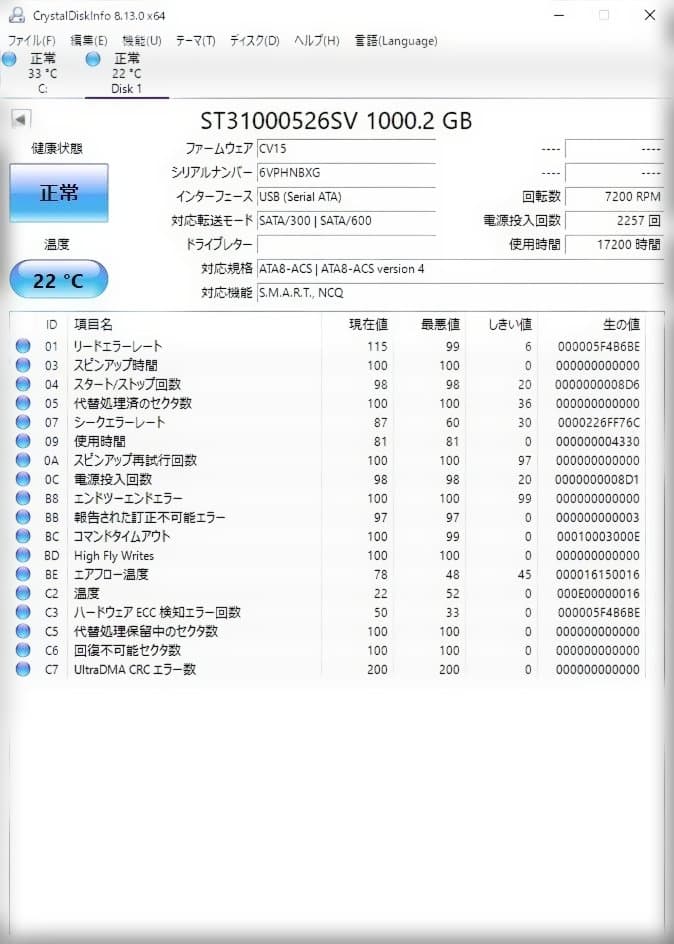The height and width of the screenshot is (944, 674).
Task: Close the CrystalDiskInfo window
Action: [650, 15]
